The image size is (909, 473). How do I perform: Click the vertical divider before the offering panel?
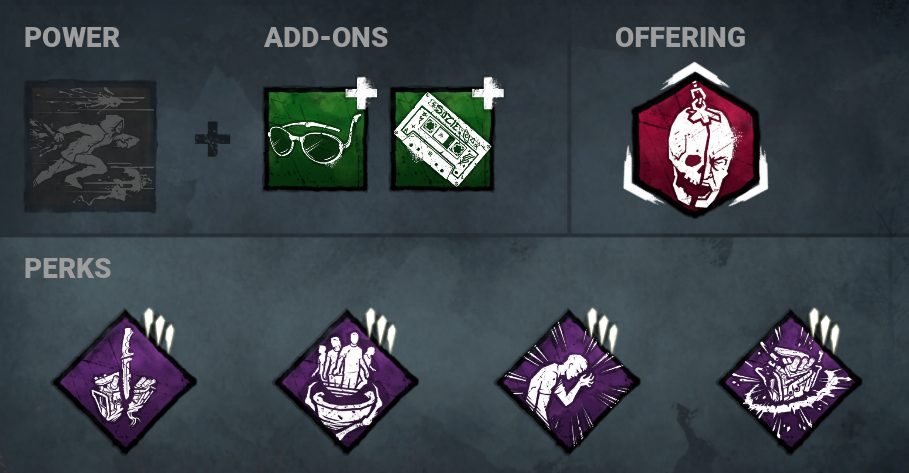click(x=569, y=140)
